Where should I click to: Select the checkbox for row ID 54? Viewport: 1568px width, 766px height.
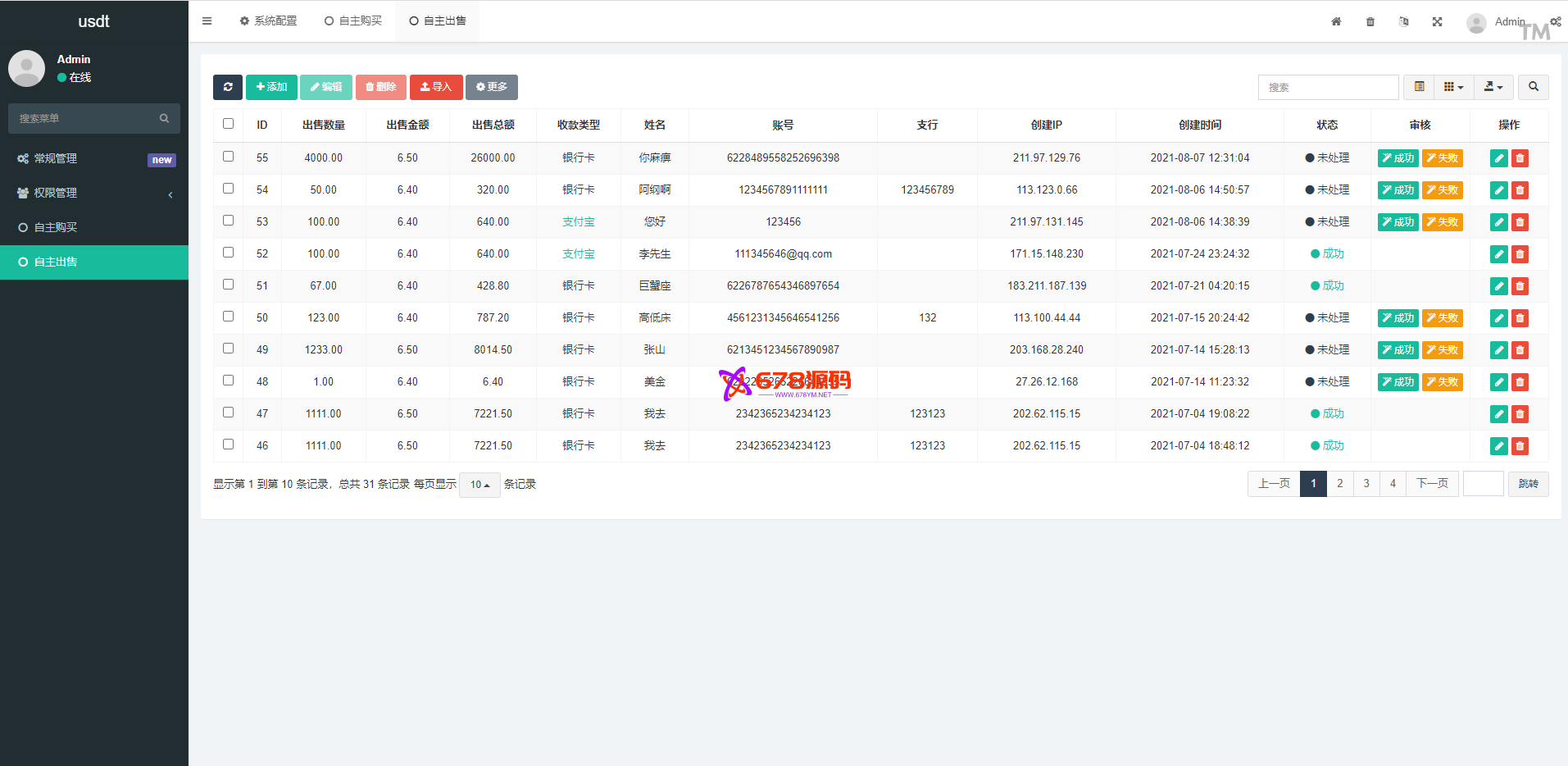[229, 189]
